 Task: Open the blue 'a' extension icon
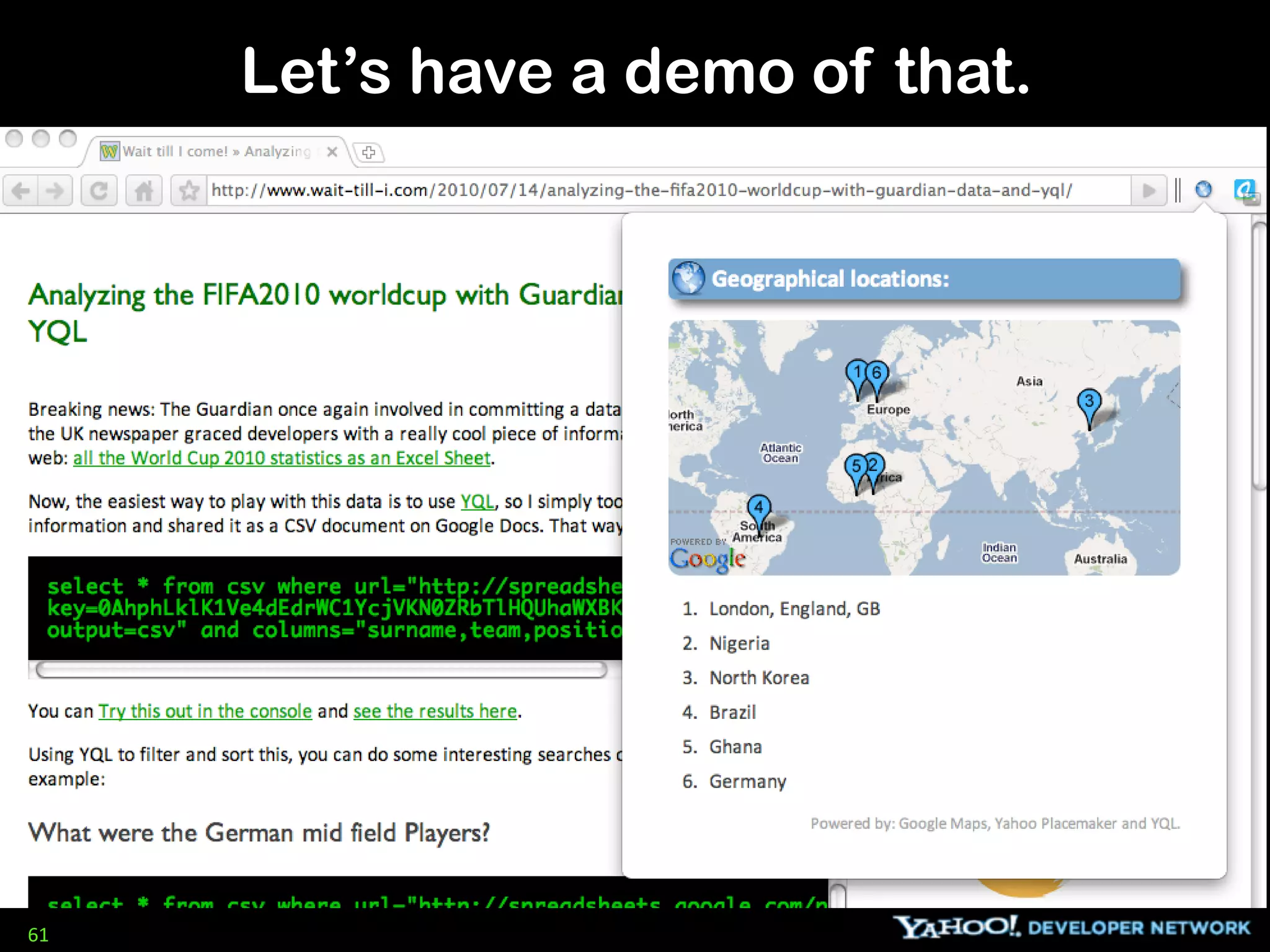1245,190
